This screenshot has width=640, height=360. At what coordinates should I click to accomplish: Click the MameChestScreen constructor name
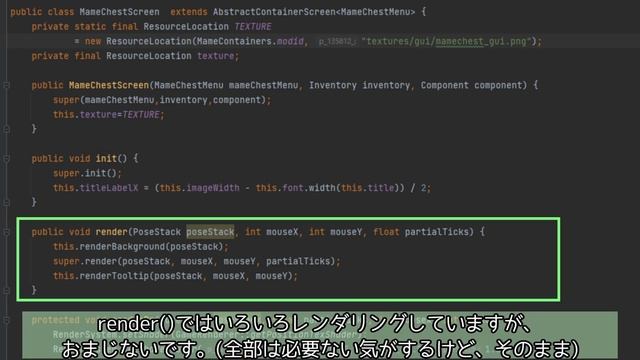[109, 85]
